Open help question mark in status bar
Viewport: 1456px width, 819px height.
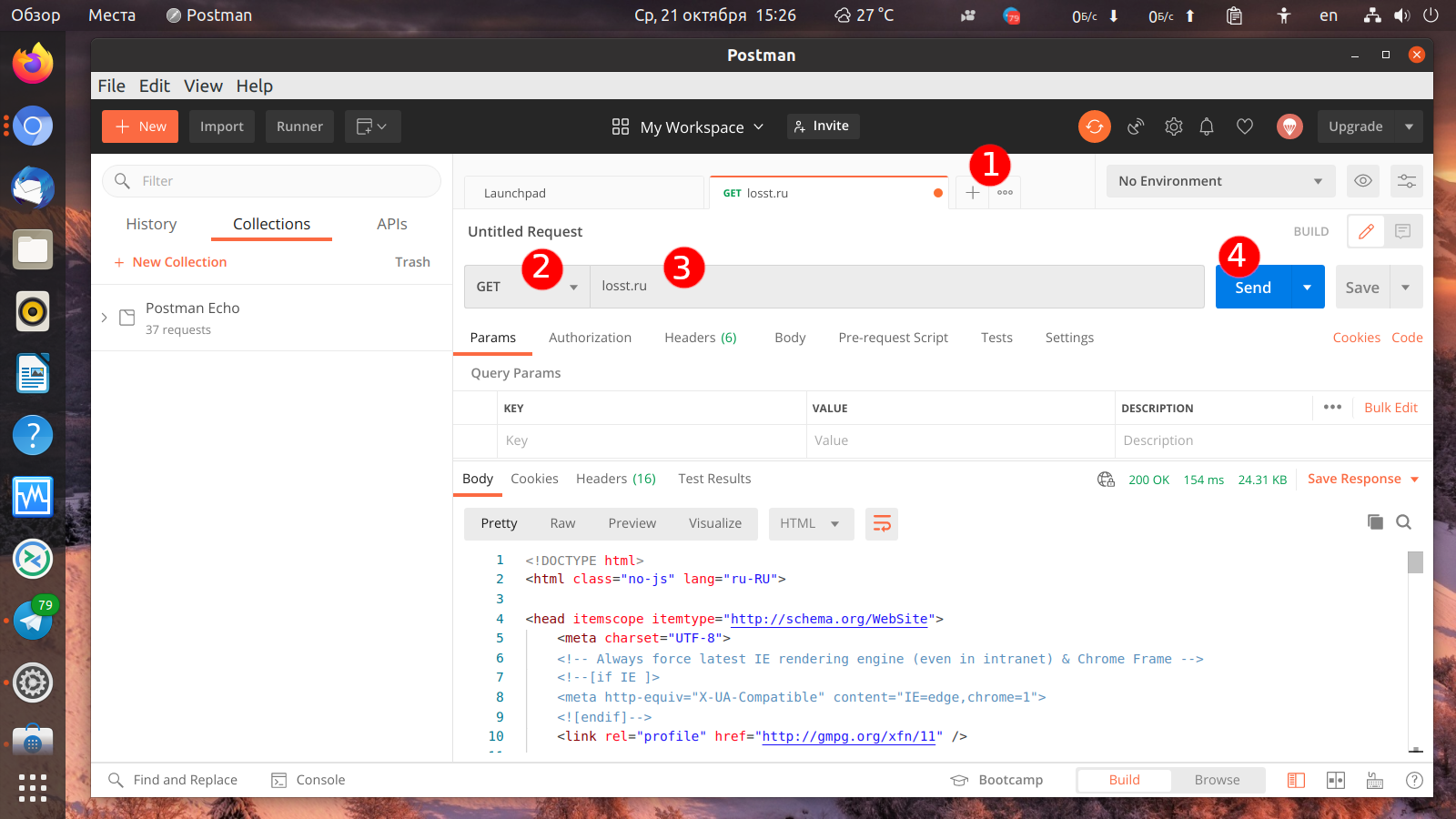pyautogui.click(x=1414, y=780)
